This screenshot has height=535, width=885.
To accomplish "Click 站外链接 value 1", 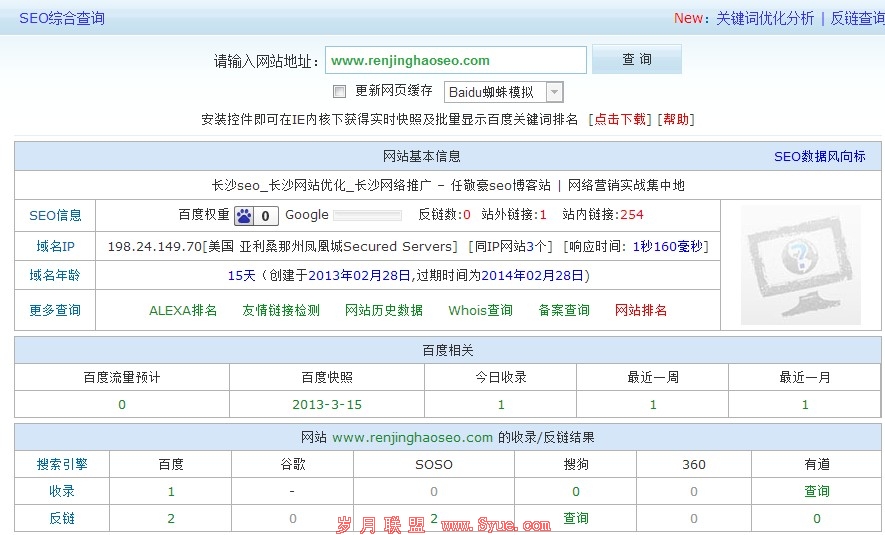I will pyautogui.click(x=543, y=215).
